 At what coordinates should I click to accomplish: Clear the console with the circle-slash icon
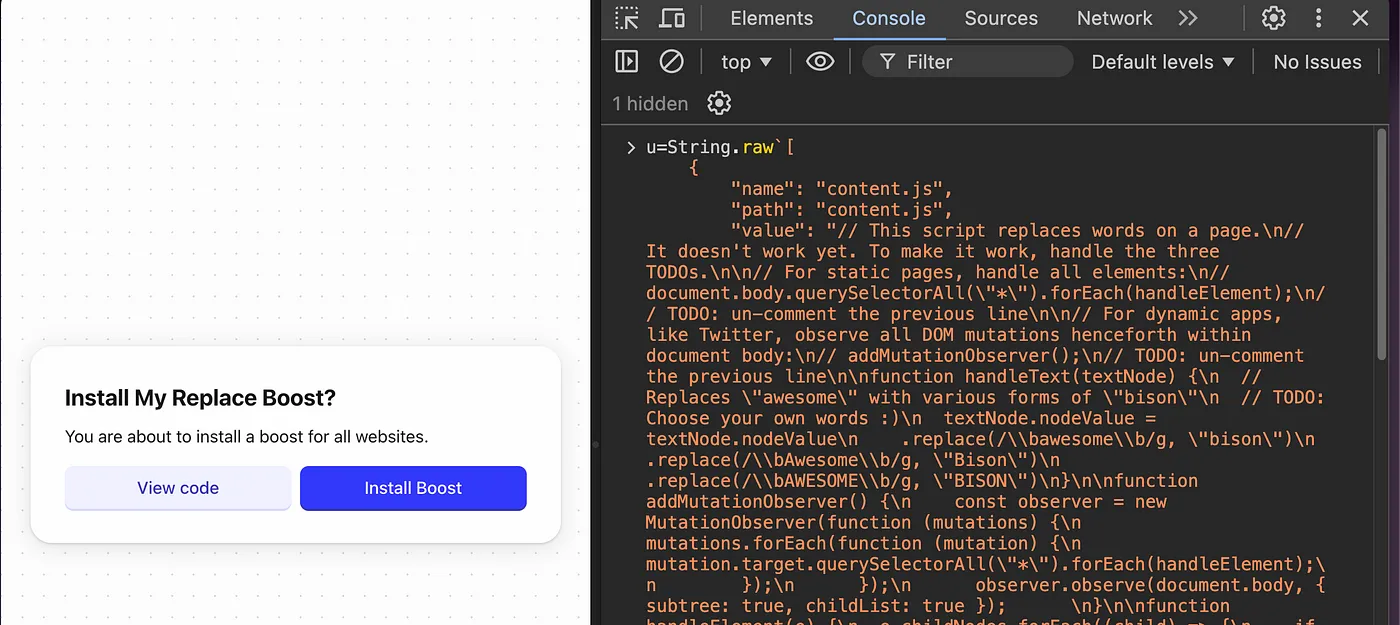click(671, 62)
